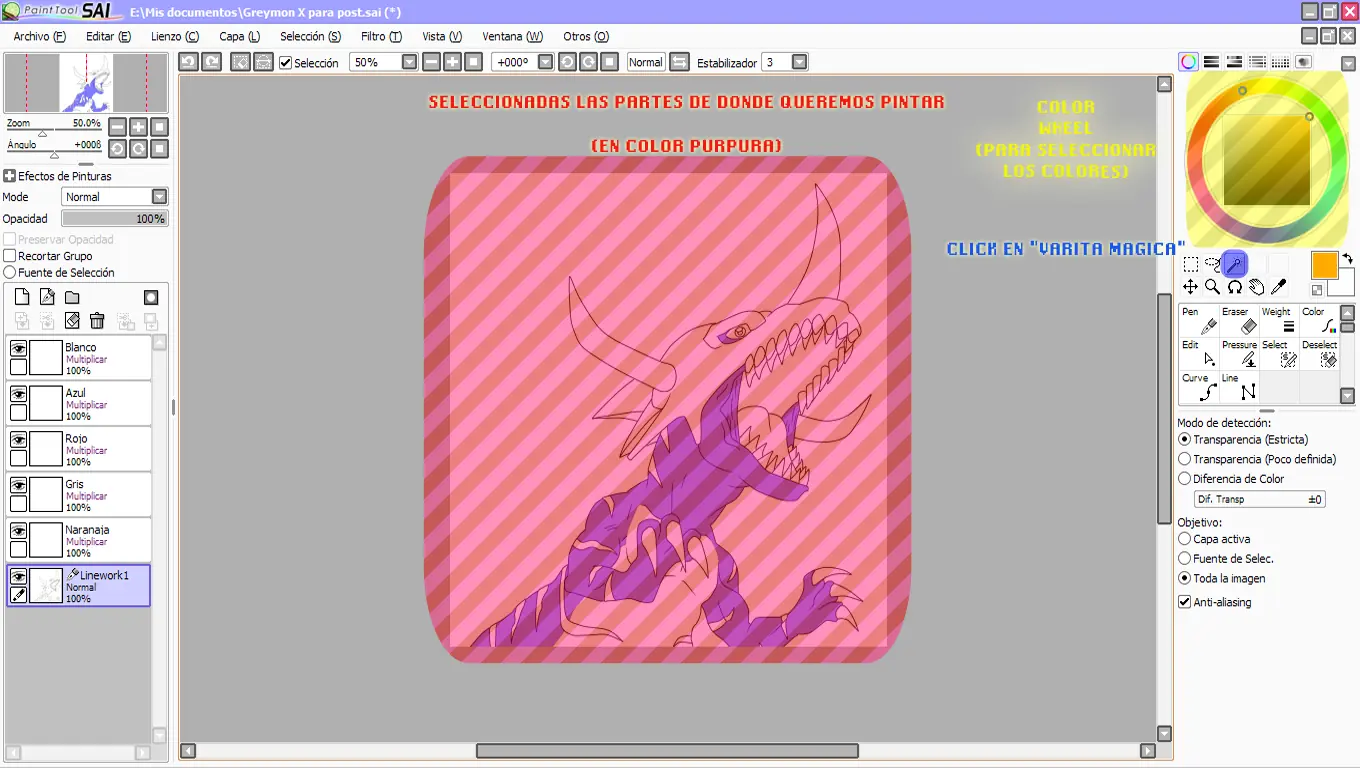This screenshot has width=1360, height=768.
Task: Choose the Pressure linework tool
Action: tap(1239, 353)
